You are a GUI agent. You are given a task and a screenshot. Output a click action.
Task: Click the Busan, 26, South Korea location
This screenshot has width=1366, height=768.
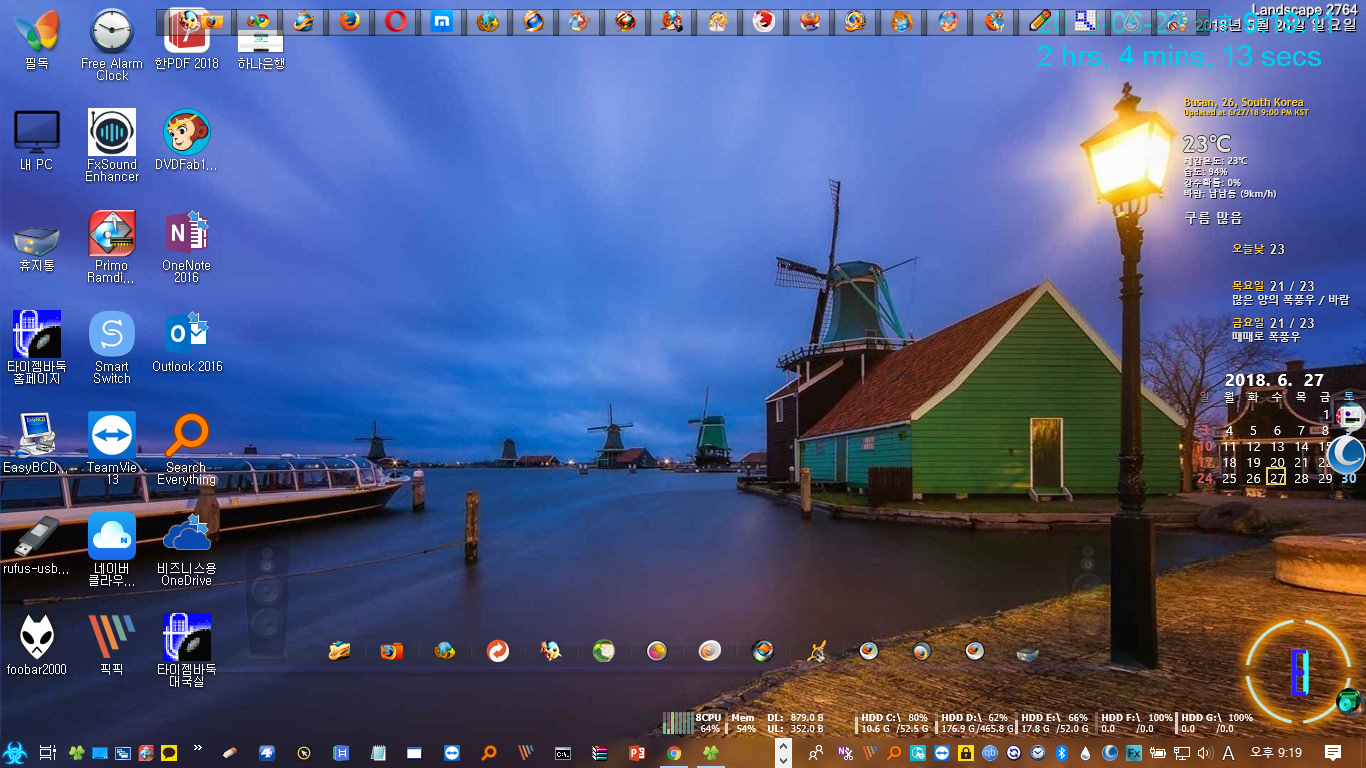pyautogui.click(x=1244, y=102)
